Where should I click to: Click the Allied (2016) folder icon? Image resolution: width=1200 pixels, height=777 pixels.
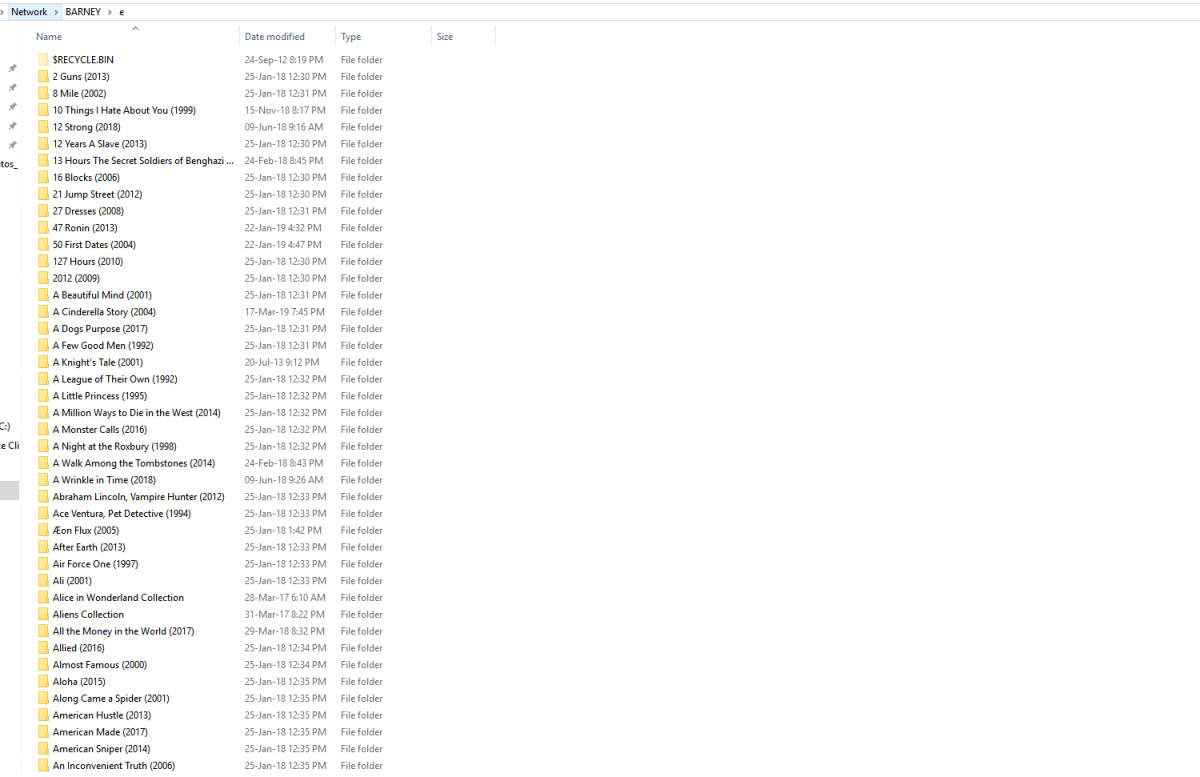pyautogui.click(x=43, y=648)
